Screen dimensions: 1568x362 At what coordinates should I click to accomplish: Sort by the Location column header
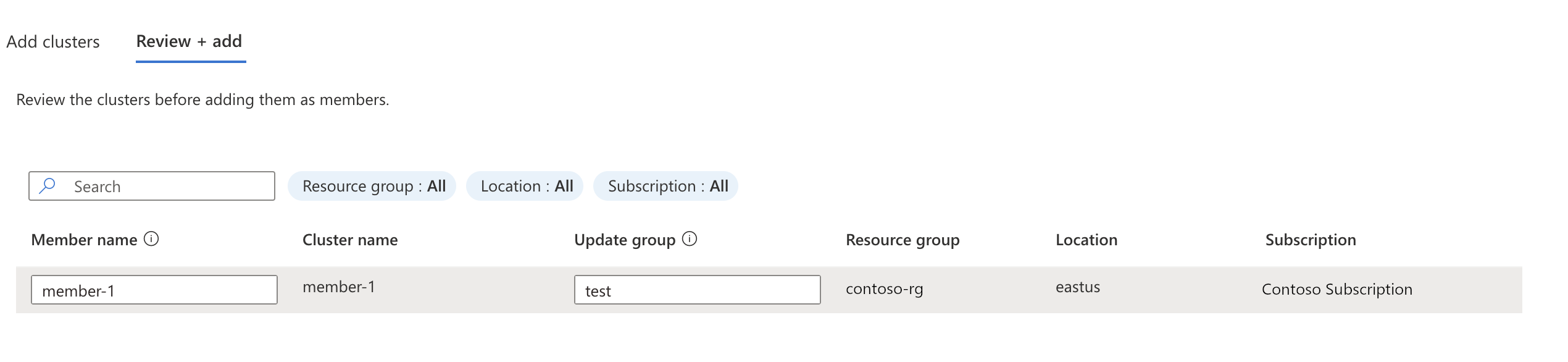[1086, 240]
